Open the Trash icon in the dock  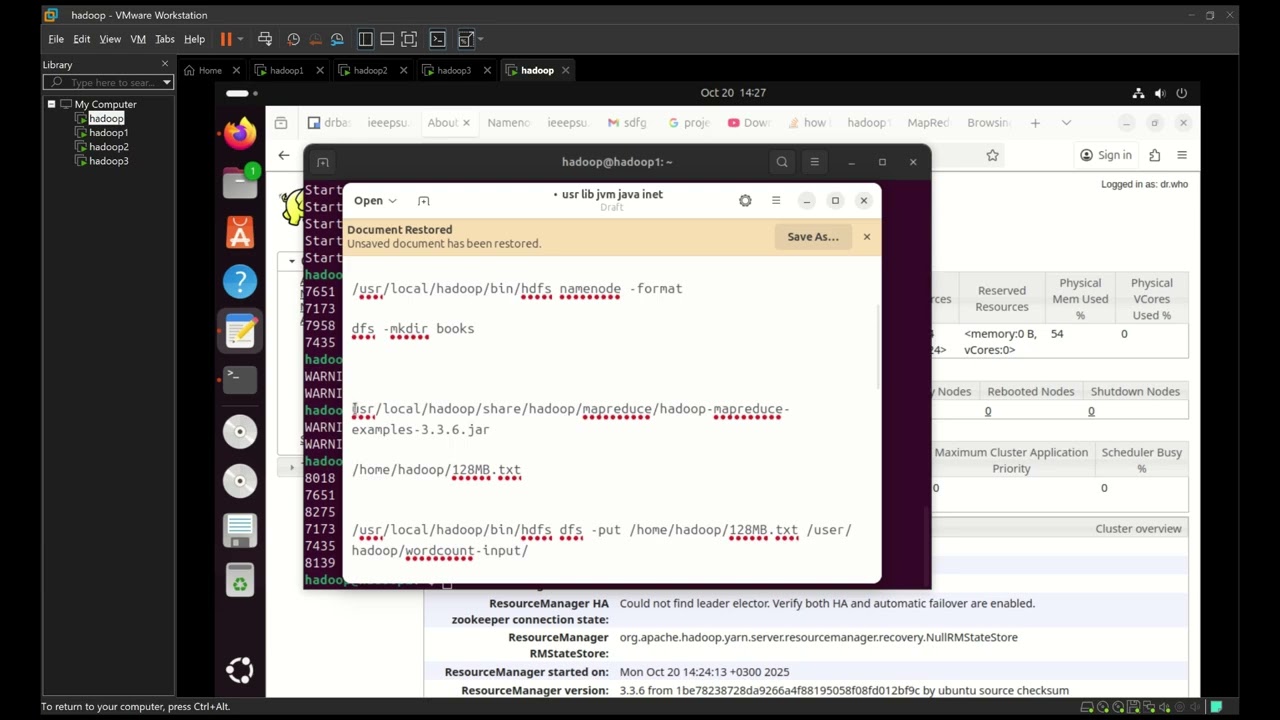click(240, 582)
